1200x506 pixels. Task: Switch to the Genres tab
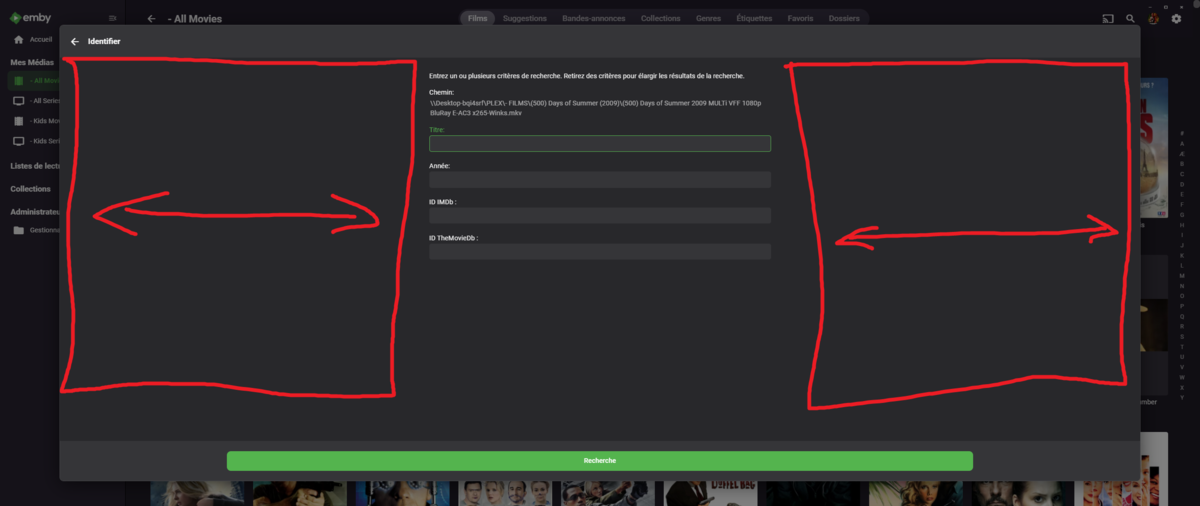pos(708,18)
